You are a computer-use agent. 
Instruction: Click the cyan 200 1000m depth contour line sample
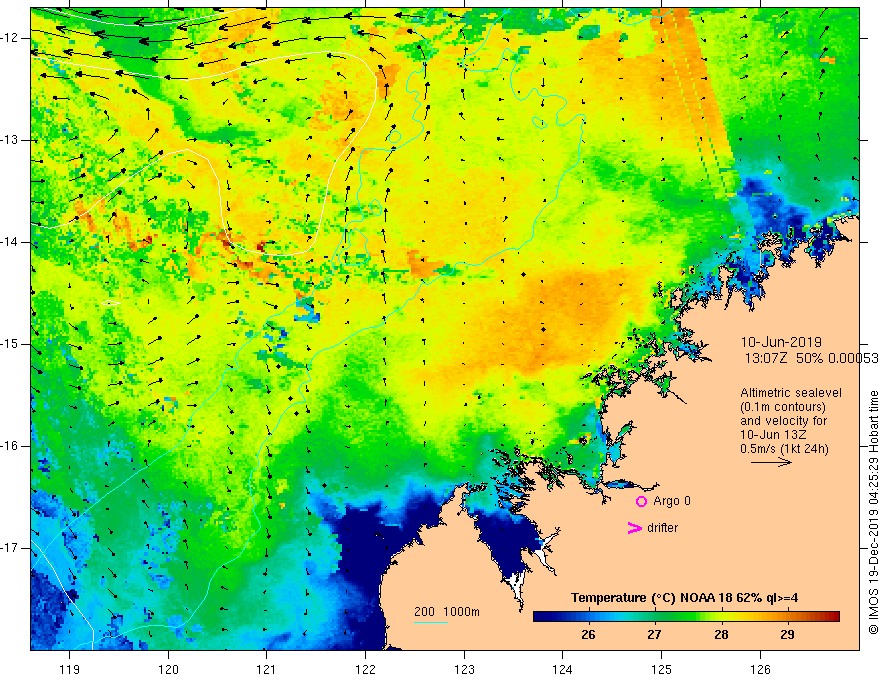click(x=431, y=622)
